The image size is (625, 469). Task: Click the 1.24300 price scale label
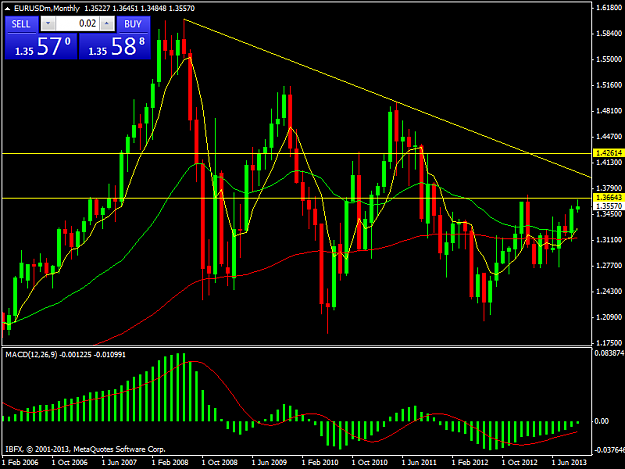(x=609, y=291)
